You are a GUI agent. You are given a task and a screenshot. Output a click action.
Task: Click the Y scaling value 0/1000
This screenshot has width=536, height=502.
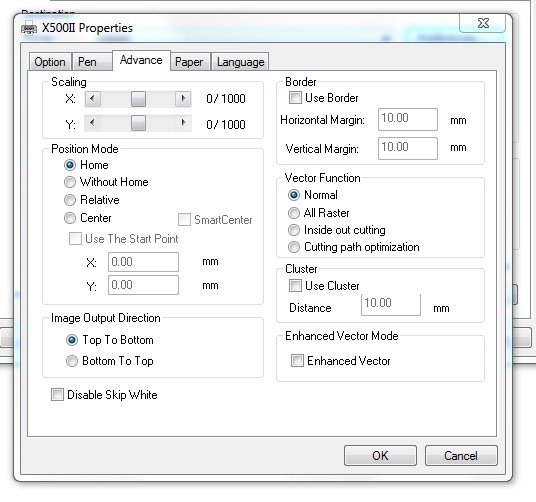[x=226, y=124]
